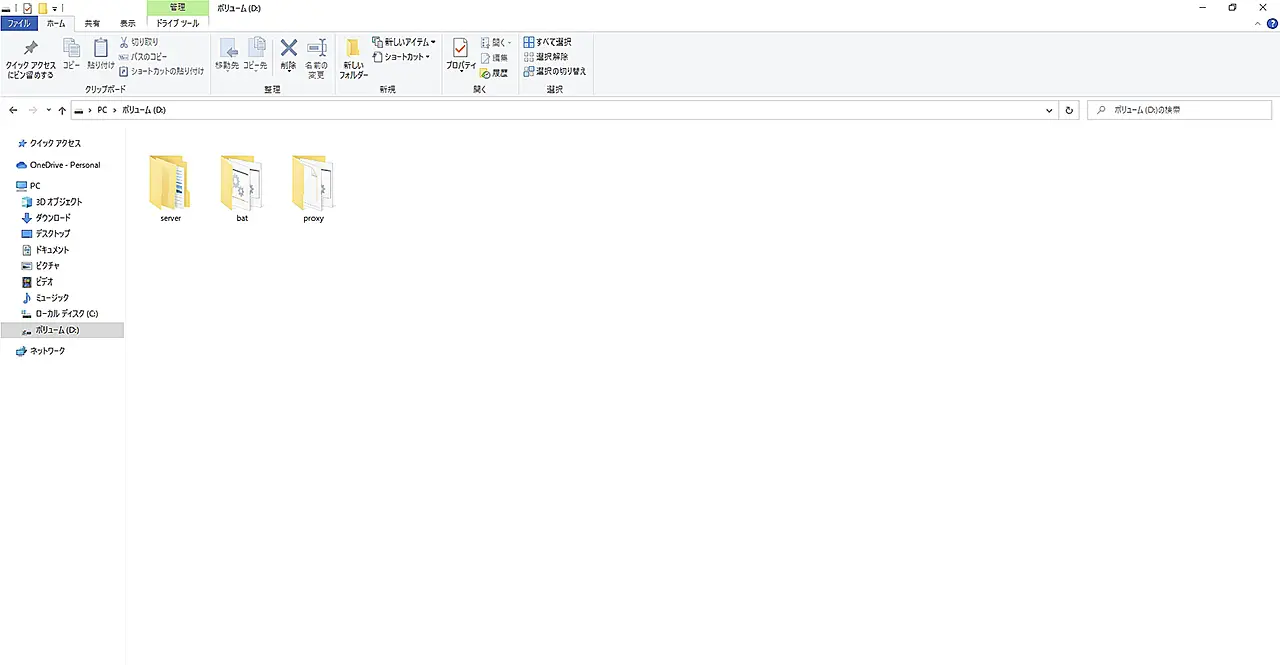Open the help question mark icon
This screenshot has height=665, width=1280.
point(1272,23)
